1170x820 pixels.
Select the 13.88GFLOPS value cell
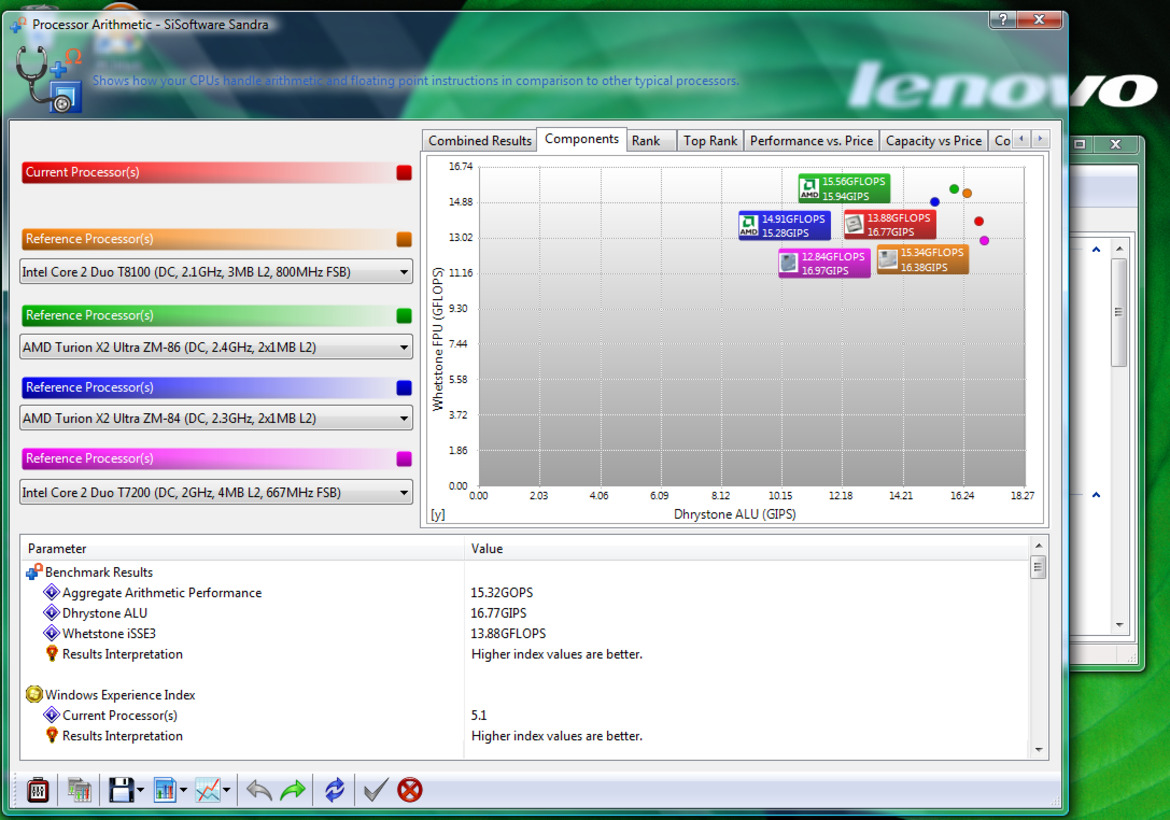tap(508, 633)
